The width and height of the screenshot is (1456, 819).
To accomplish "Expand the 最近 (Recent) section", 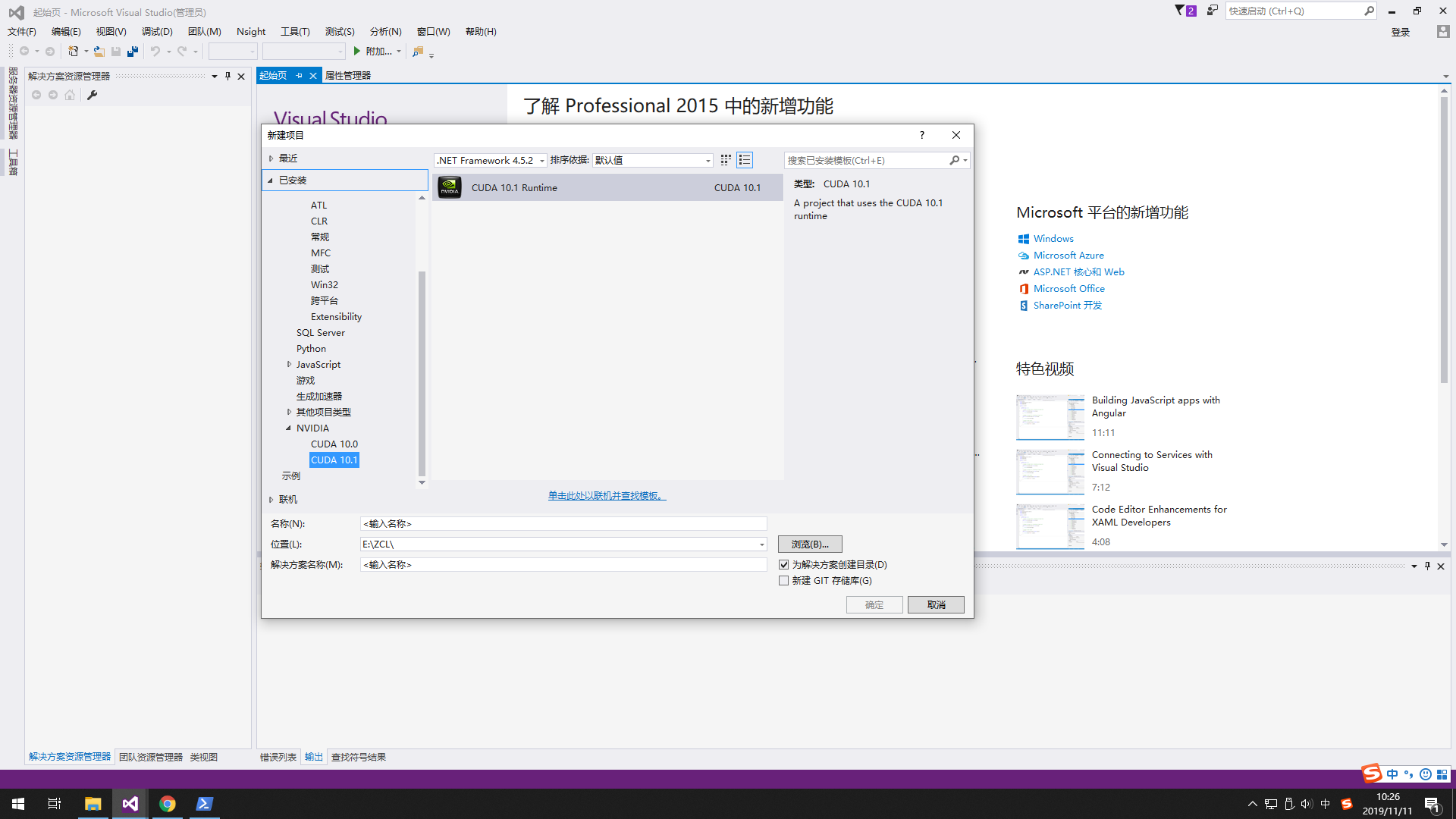I will pos(271,158).
